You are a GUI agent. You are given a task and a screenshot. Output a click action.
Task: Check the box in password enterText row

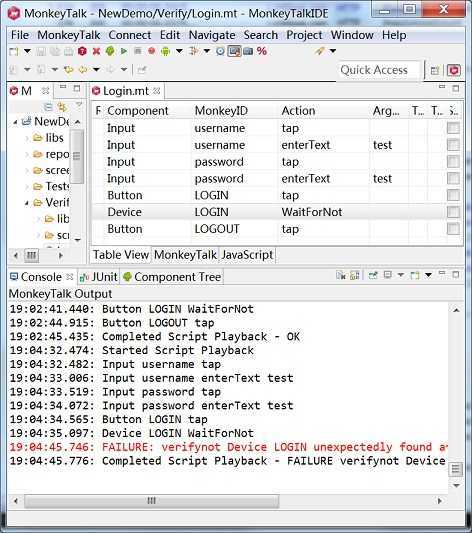(x=453, y=178)
